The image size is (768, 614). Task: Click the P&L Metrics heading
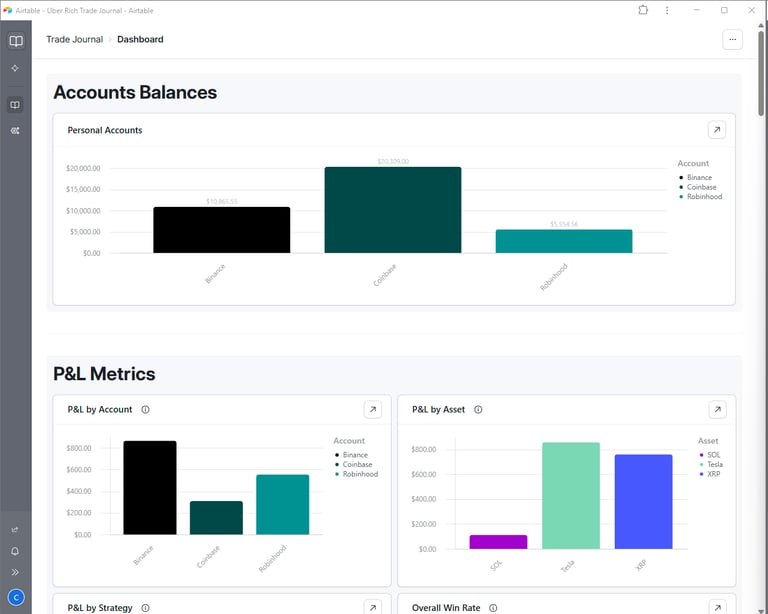pyautogui.click(x=104, y=374)
